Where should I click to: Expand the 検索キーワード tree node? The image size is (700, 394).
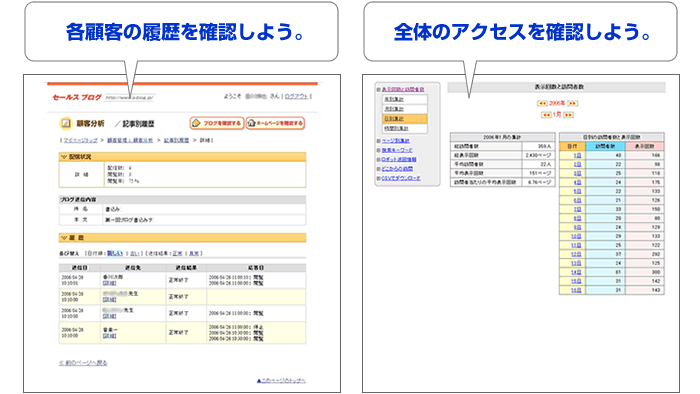[379, 150]
